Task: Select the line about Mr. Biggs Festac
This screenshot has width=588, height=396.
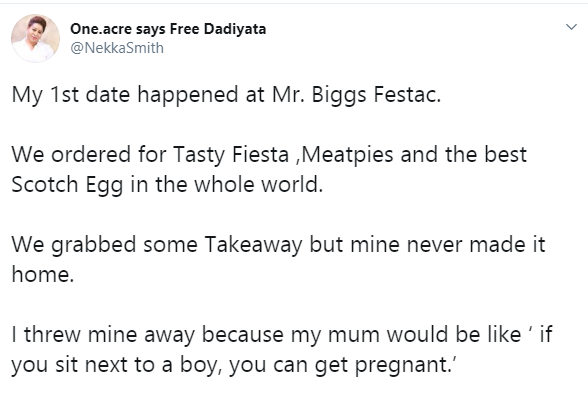Action: click(x=226, y=94)
